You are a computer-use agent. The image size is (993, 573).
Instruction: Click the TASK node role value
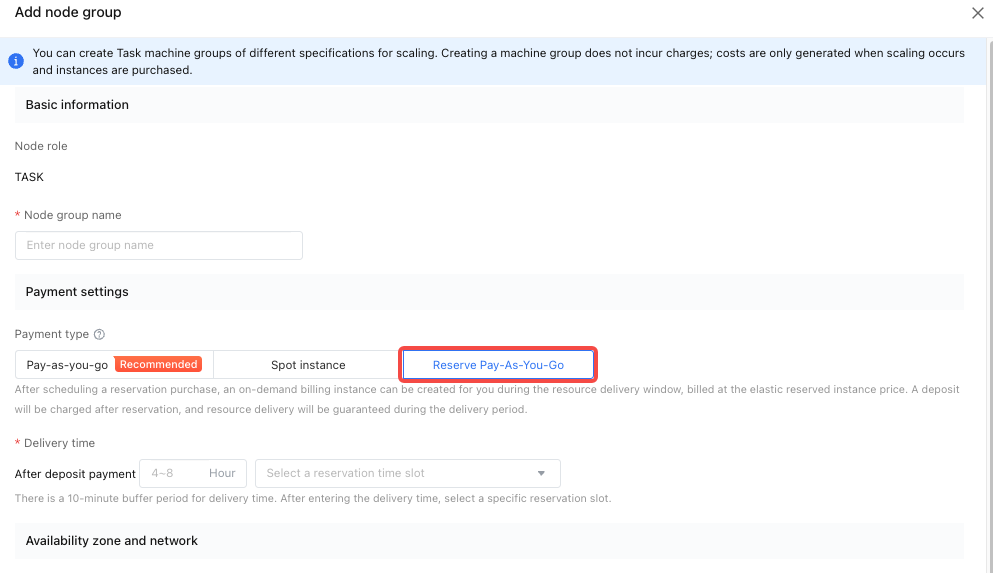(x=29, y=177)
